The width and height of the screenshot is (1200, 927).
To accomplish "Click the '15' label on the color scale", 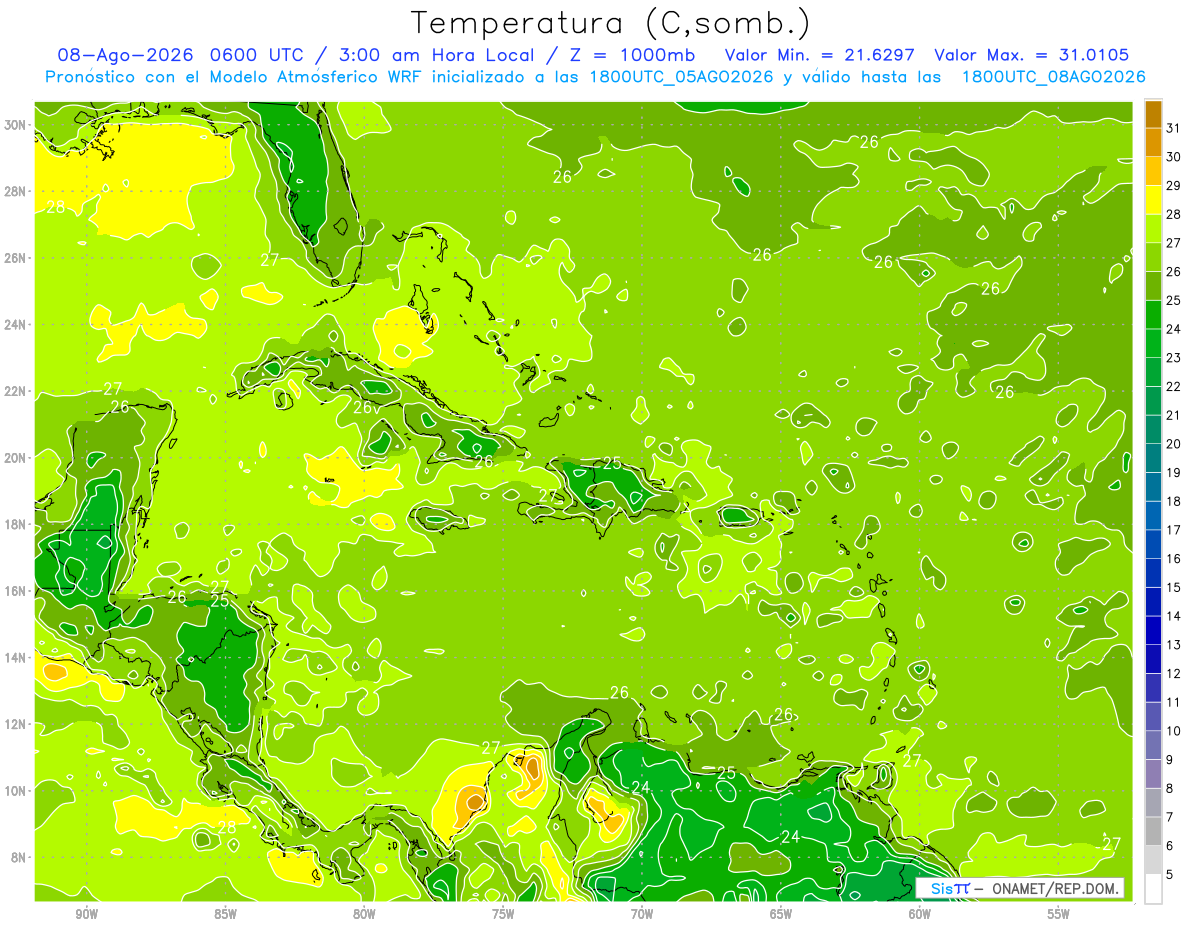I will (x=1174, y=587).
